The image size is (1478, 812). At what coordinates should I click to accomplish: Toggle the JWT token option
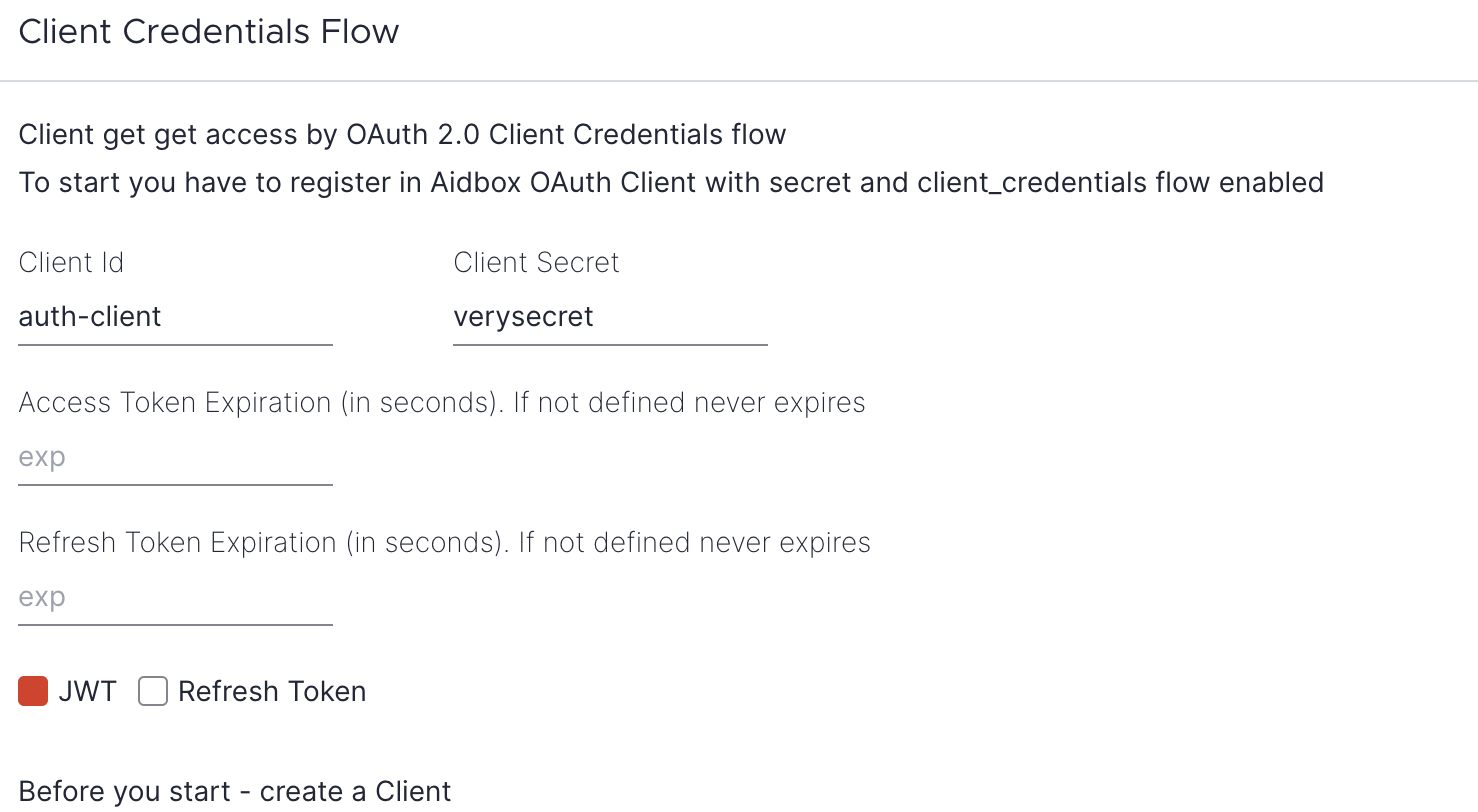(31, 691)
